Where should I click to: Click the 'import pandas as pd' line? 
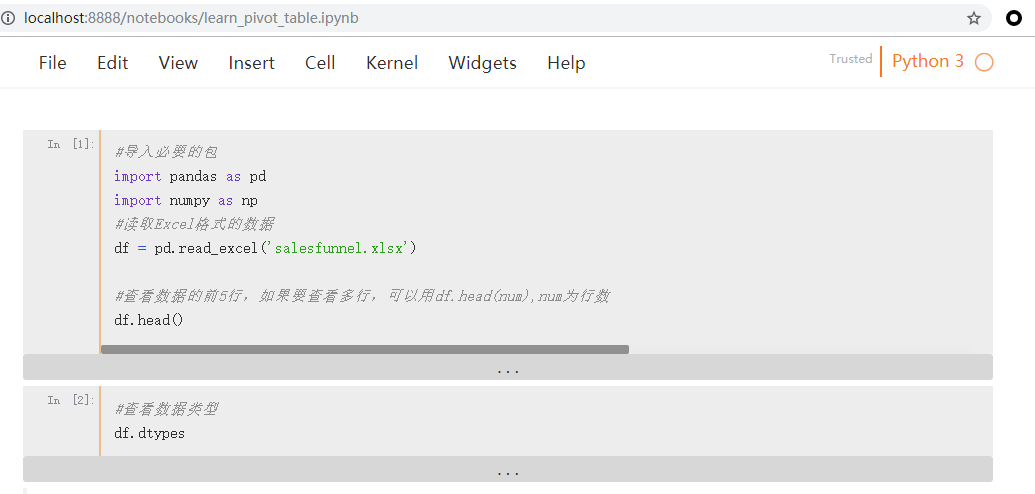[190, 176]
